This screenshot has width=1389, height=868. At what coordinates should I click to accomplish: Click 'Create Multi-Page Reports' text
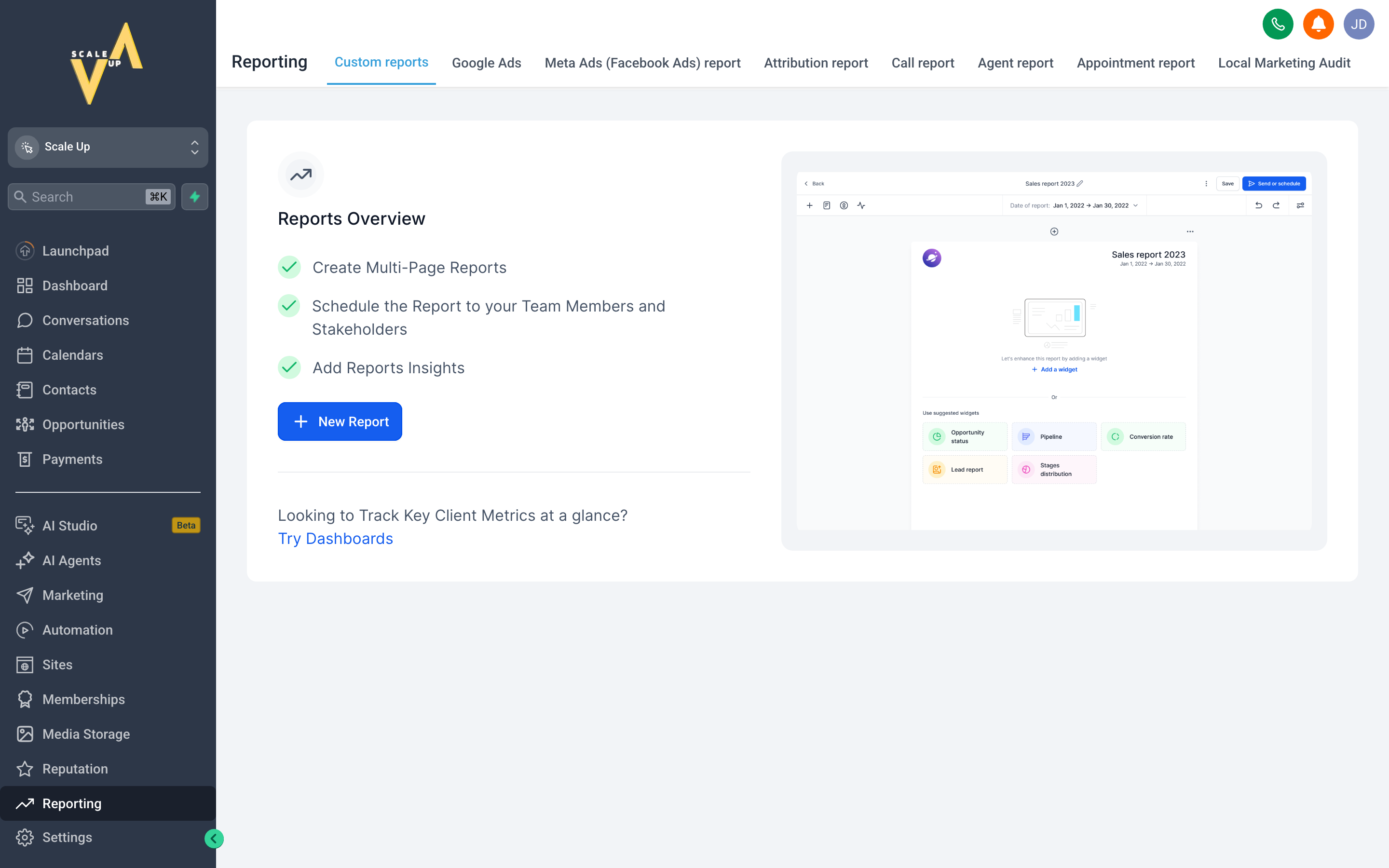(x=409, y=268)
